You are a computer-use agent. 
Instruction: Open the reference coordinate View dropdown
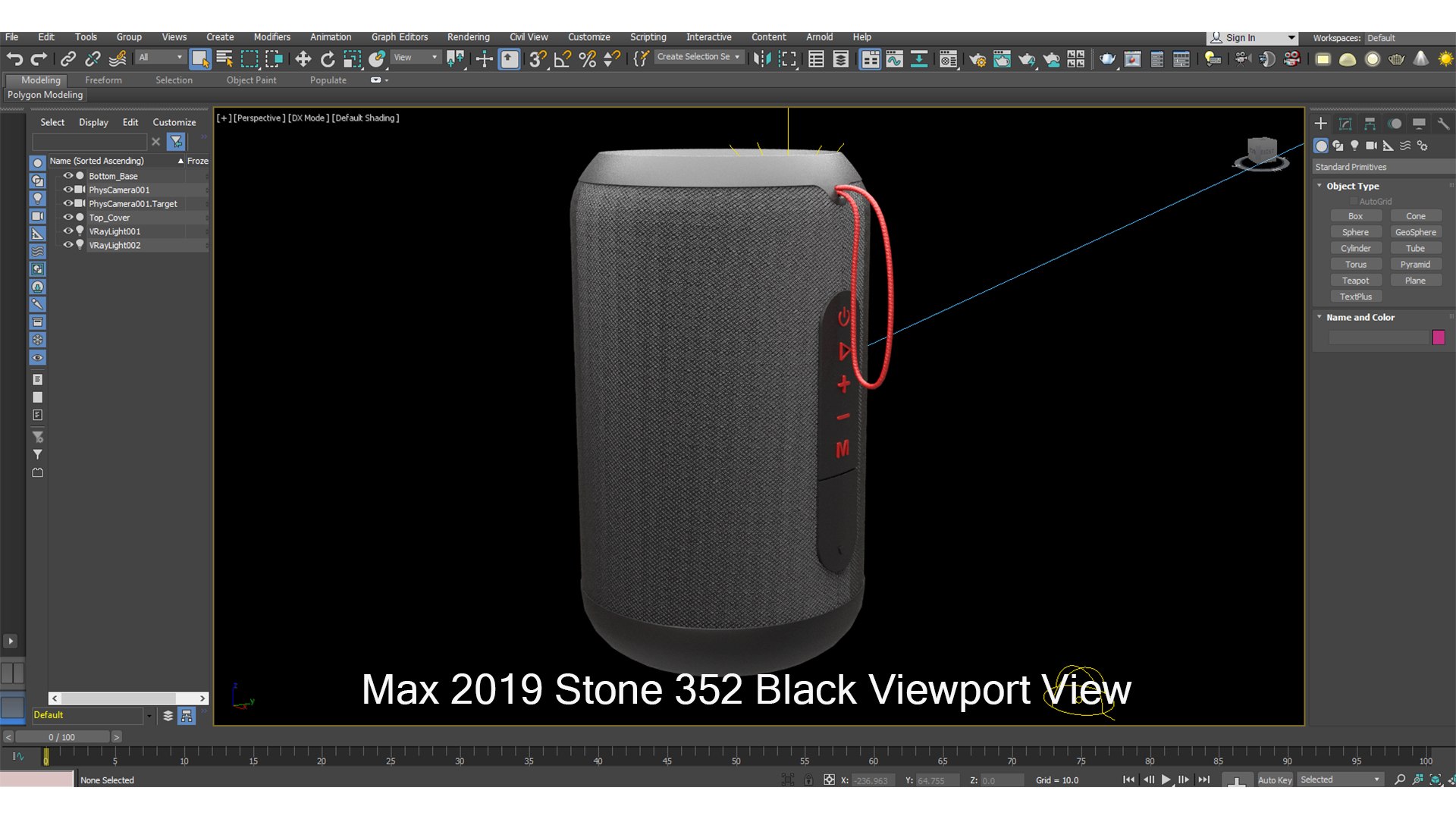(x=416, y=58)
